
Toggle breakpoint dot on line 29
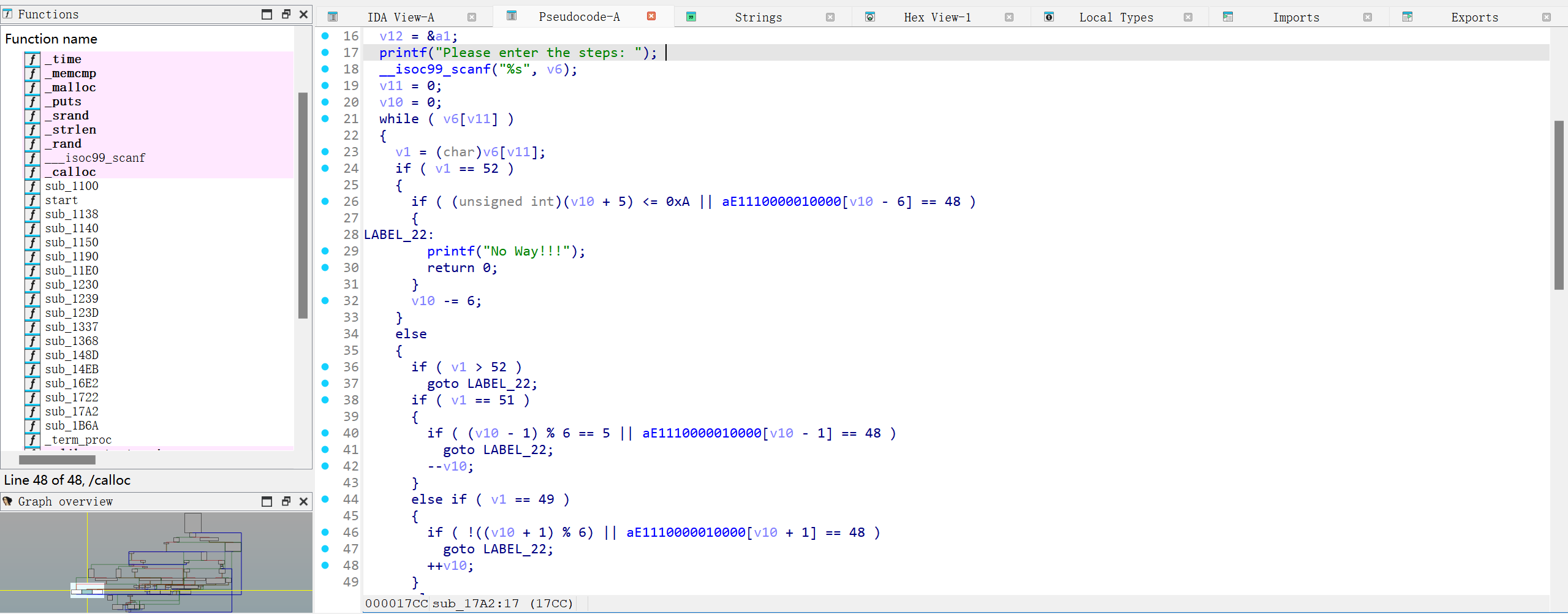click(325, 251)
